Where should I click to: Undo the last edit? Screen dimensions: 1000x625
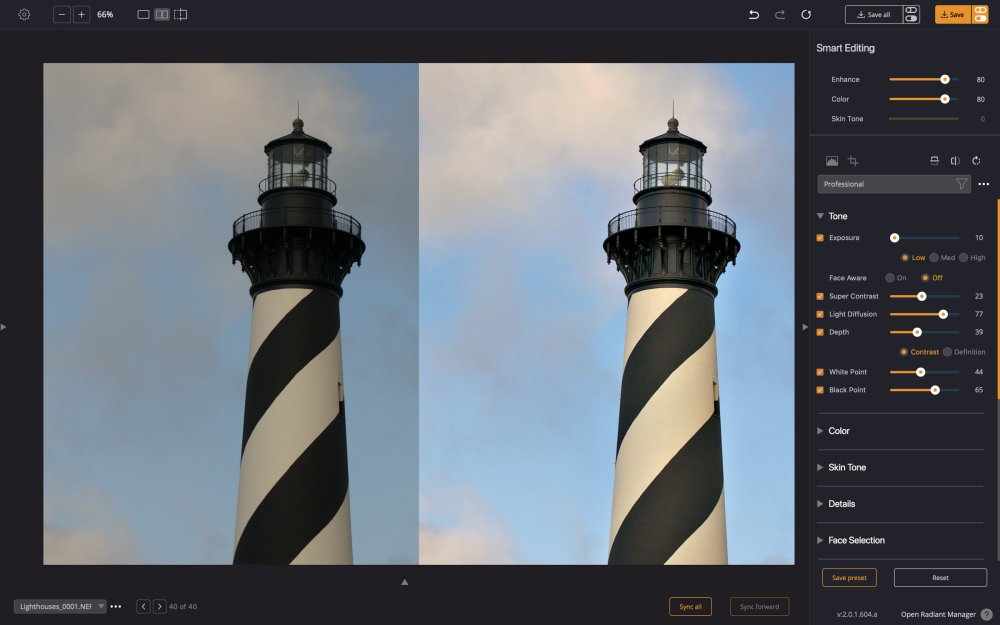point(754,14)
